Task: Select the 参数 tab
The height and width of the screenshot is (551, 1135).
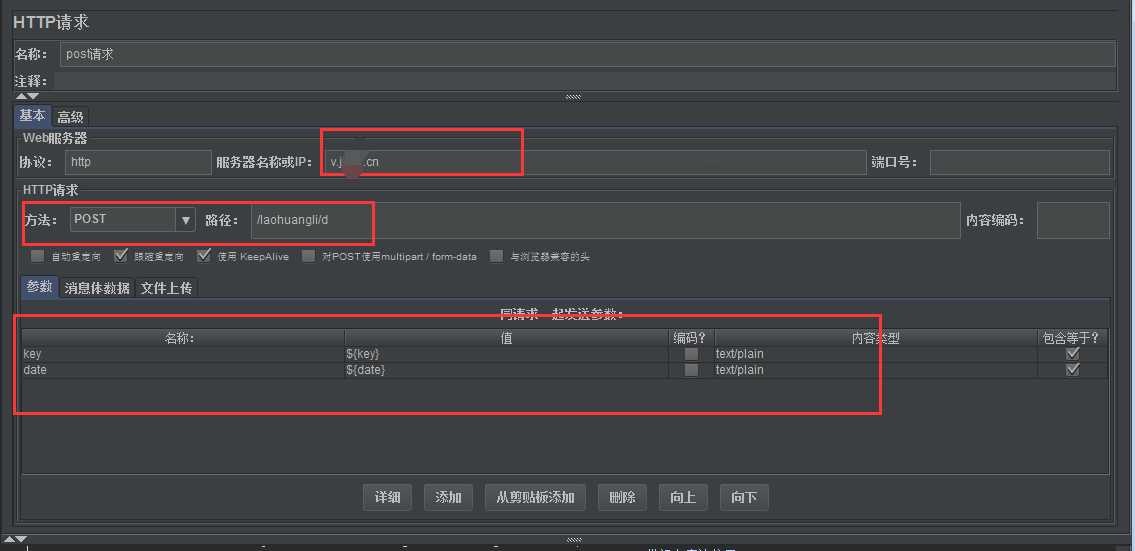Action: 40,287
